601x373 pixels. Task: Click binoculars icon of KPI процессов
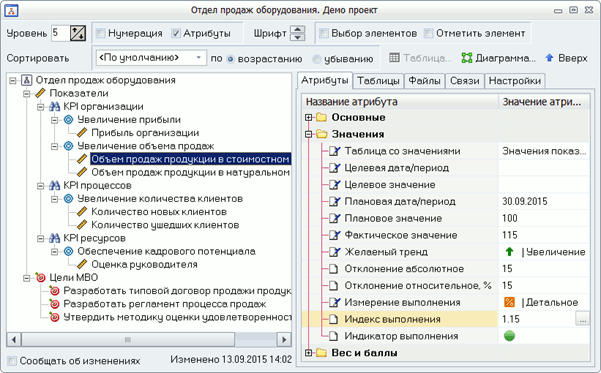pyautogui.click(x=54, y=186)
